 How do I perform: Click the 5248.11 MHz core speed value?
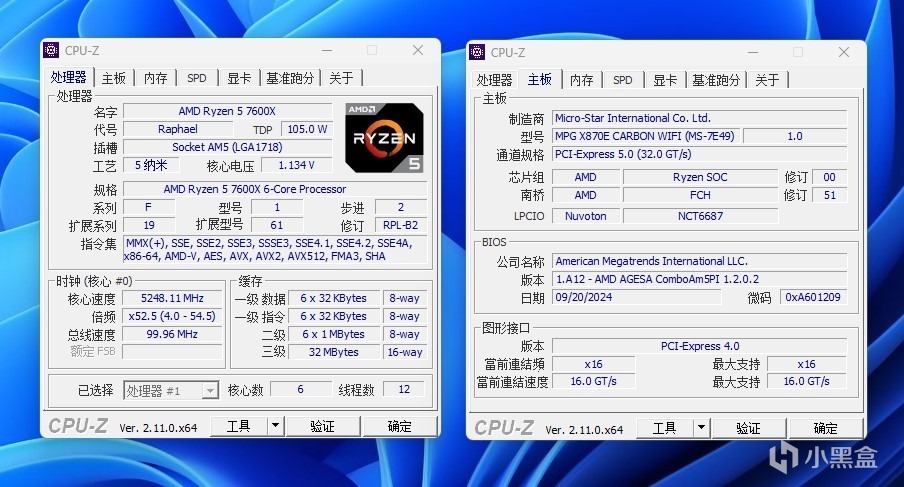coord(172,298)
